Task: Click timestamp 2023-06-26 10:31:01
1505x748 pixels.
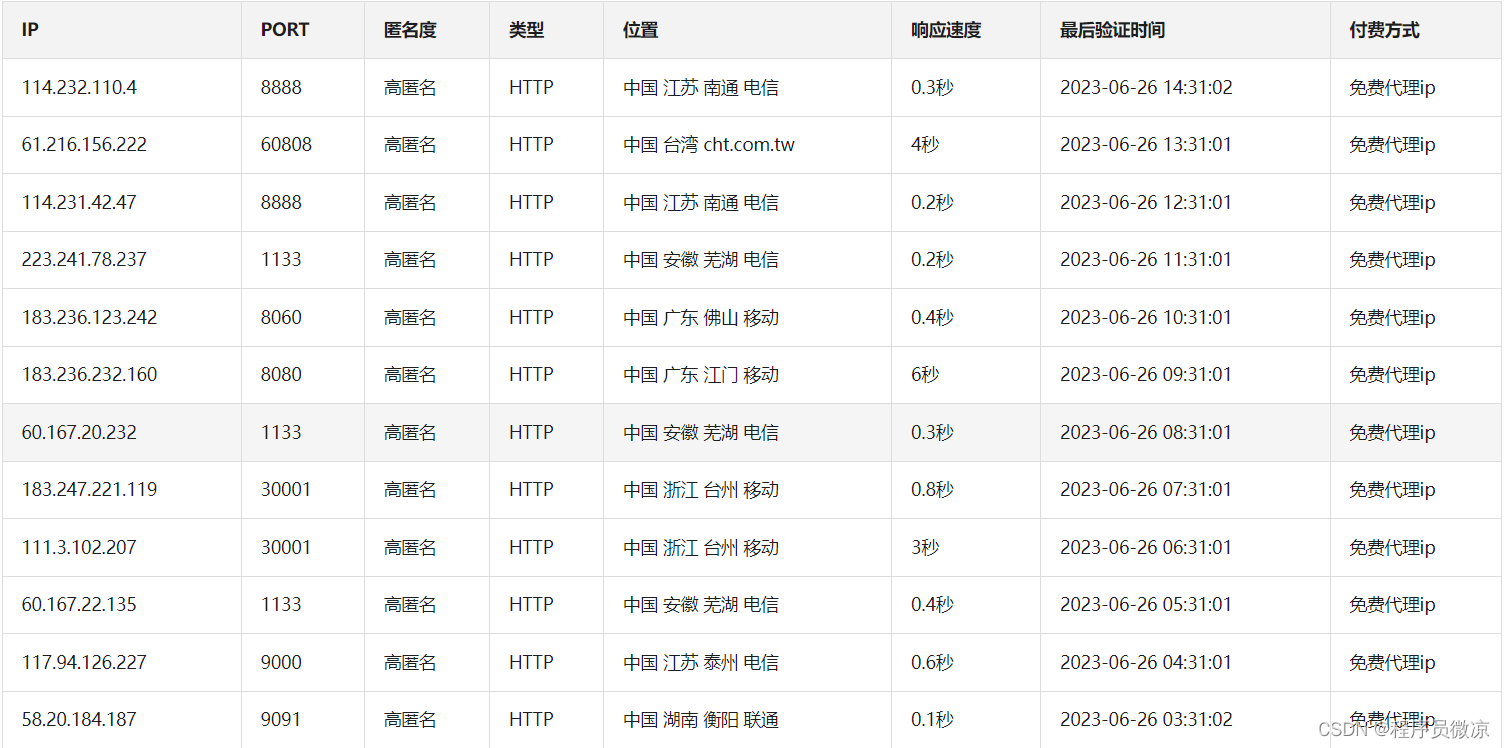Action: [x=1146, y=317]
